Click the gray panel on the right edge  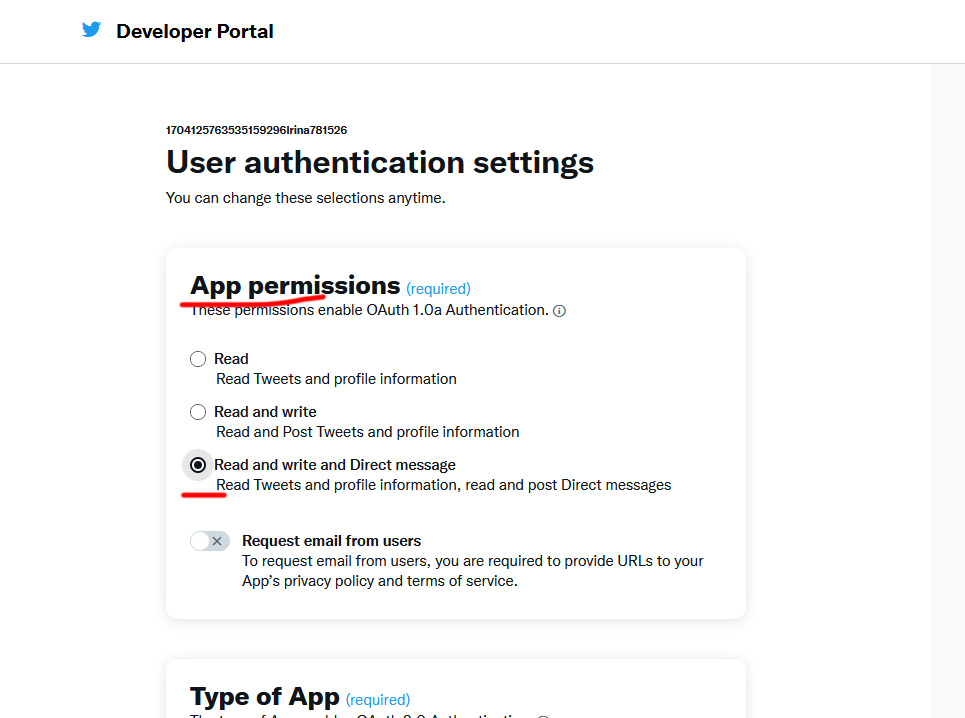[x=947, y=390]
